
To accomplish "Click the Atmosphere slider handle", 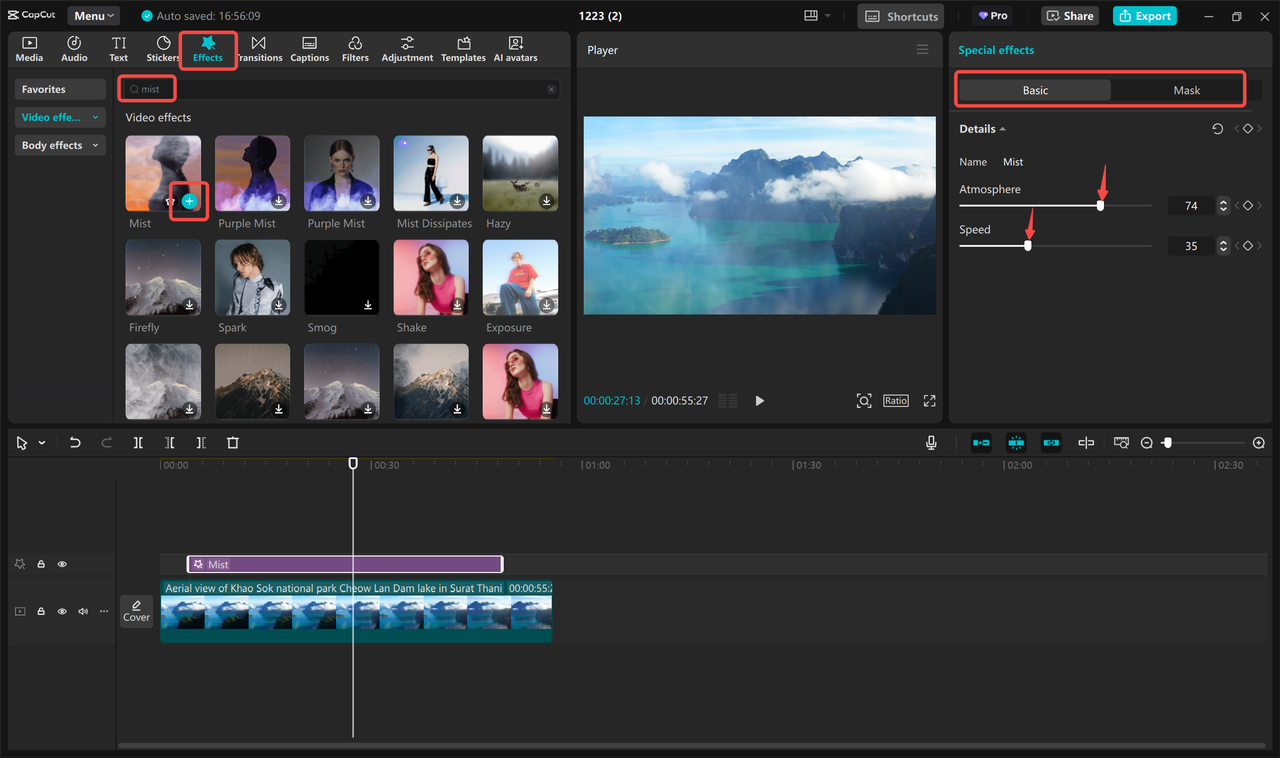I will (x=1100, y=206).
